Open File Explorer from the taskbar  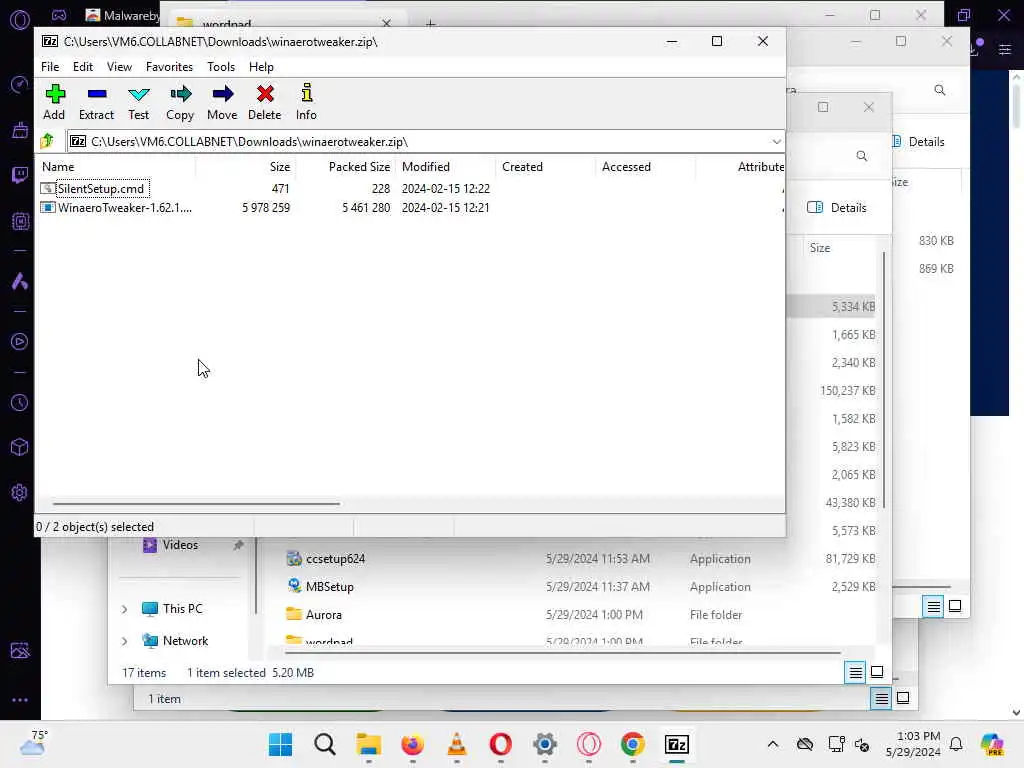point(368,744)
